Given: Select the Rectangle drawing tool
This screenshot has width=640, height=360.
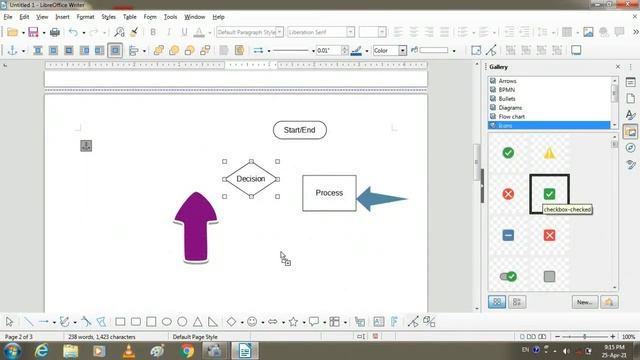Looking at the screenshot, I should coord(120,322).
